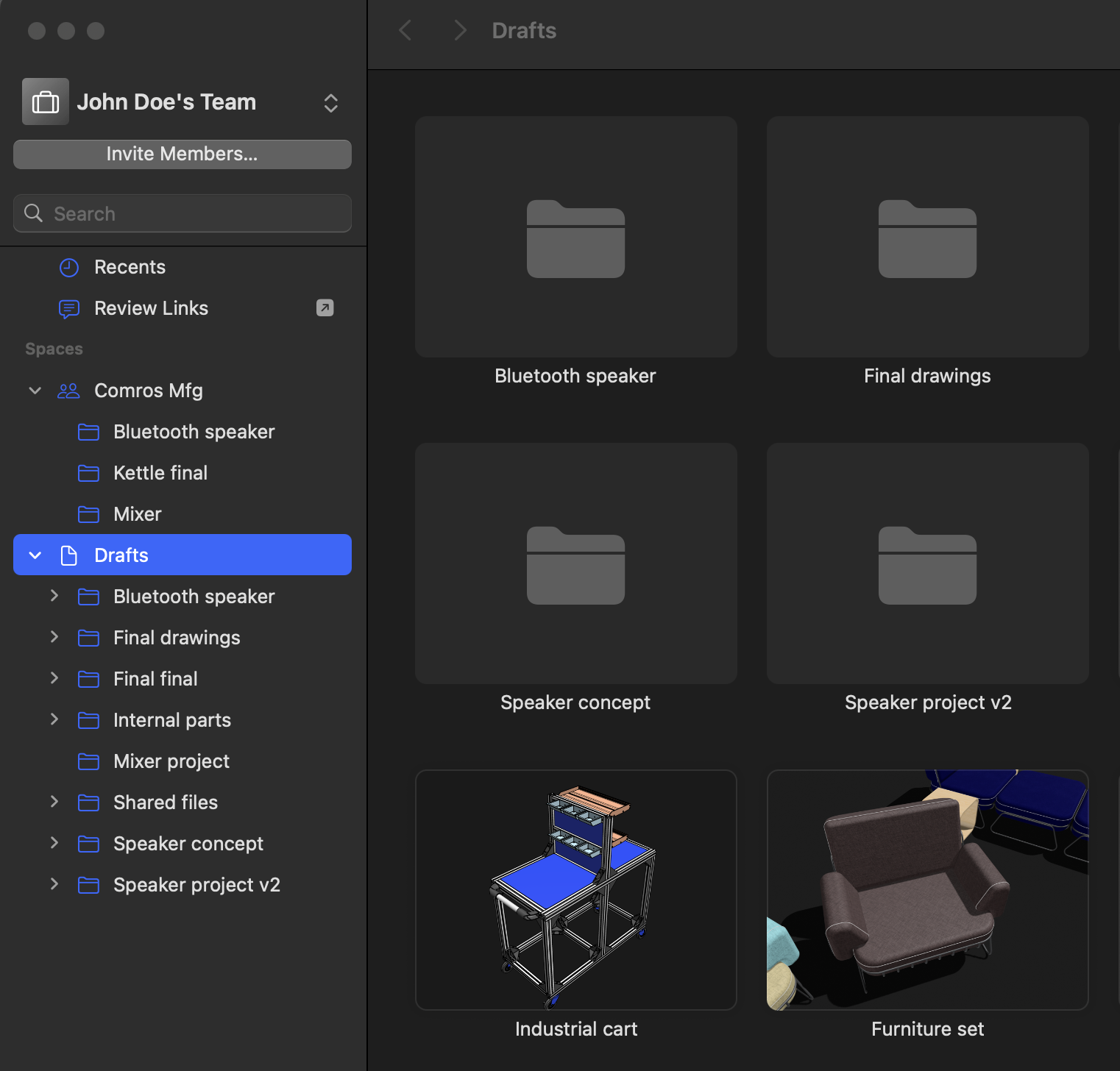Click the Internal parts folder icon

[x=88, y=720]
